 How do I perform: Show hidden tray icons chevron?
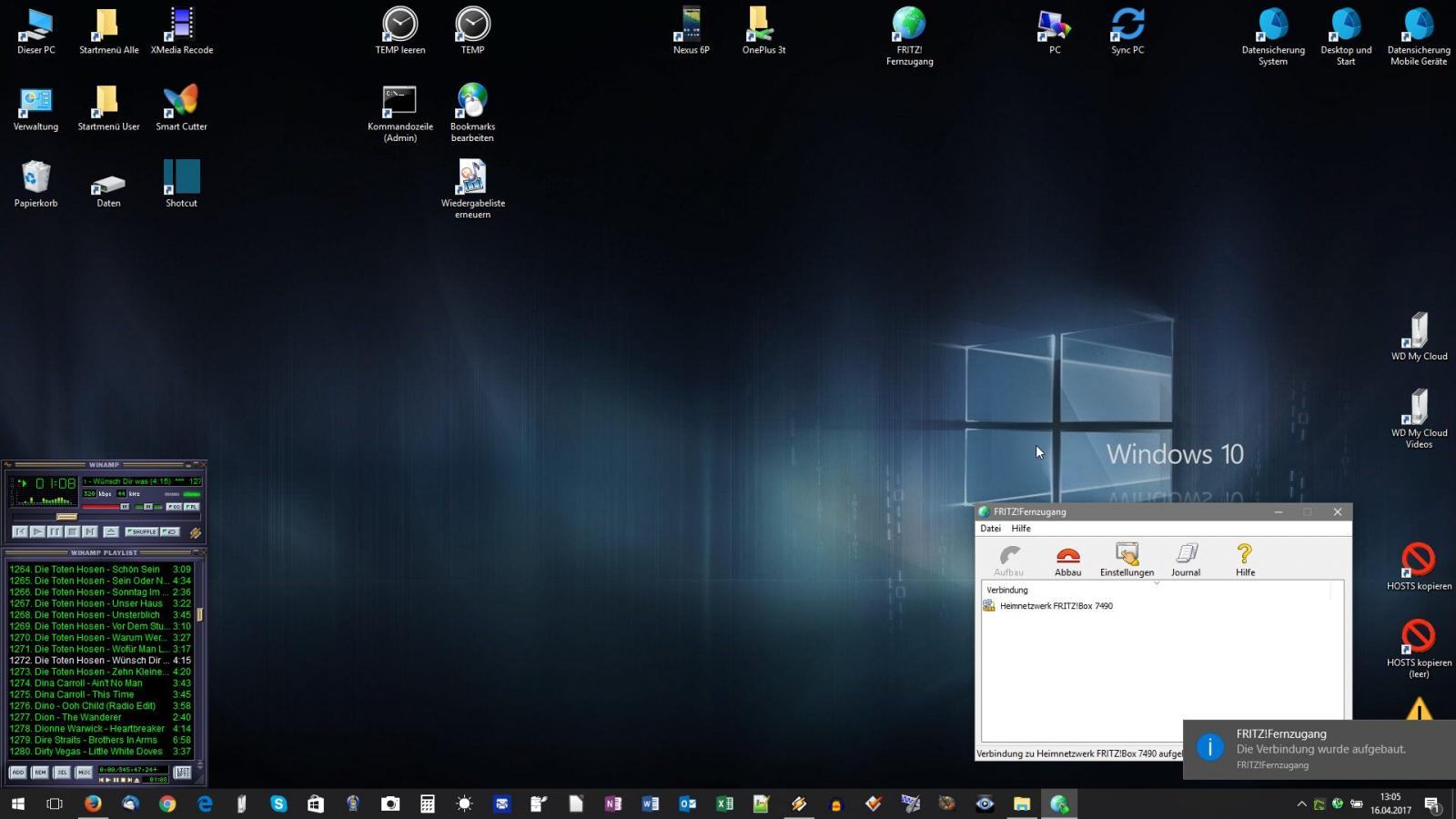[x=1301, y=804]
